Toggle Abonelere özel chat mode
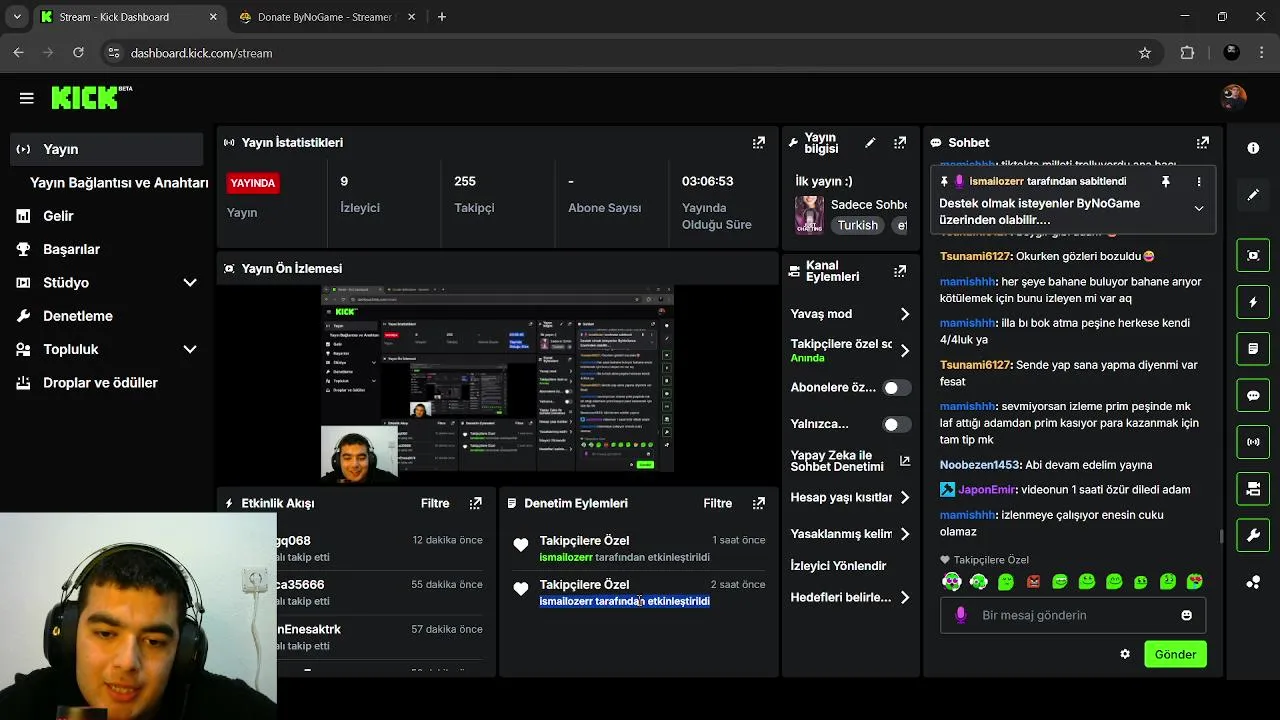 [x=897, y=388]
